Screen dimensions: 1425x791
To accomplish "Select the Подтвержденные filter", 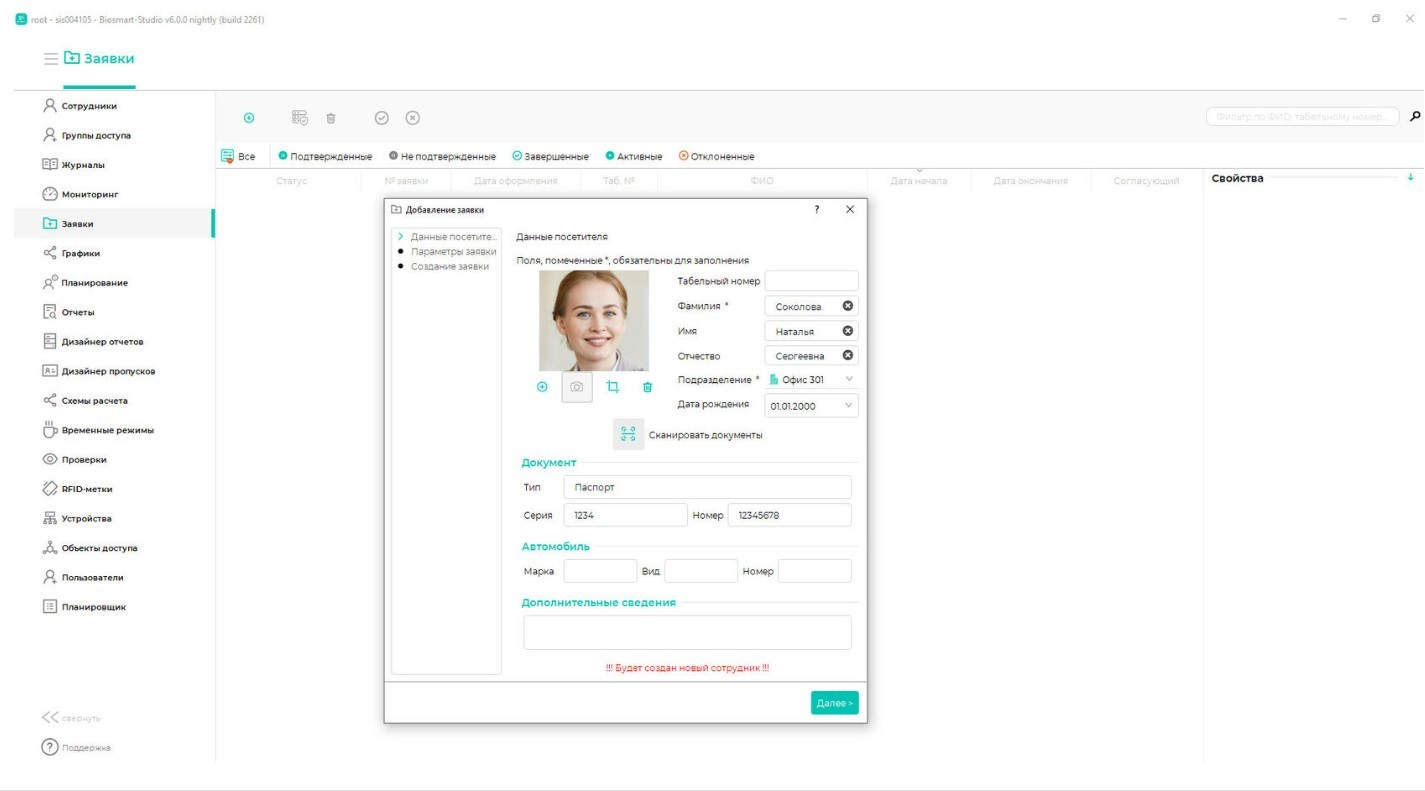I will pos(325,156).
